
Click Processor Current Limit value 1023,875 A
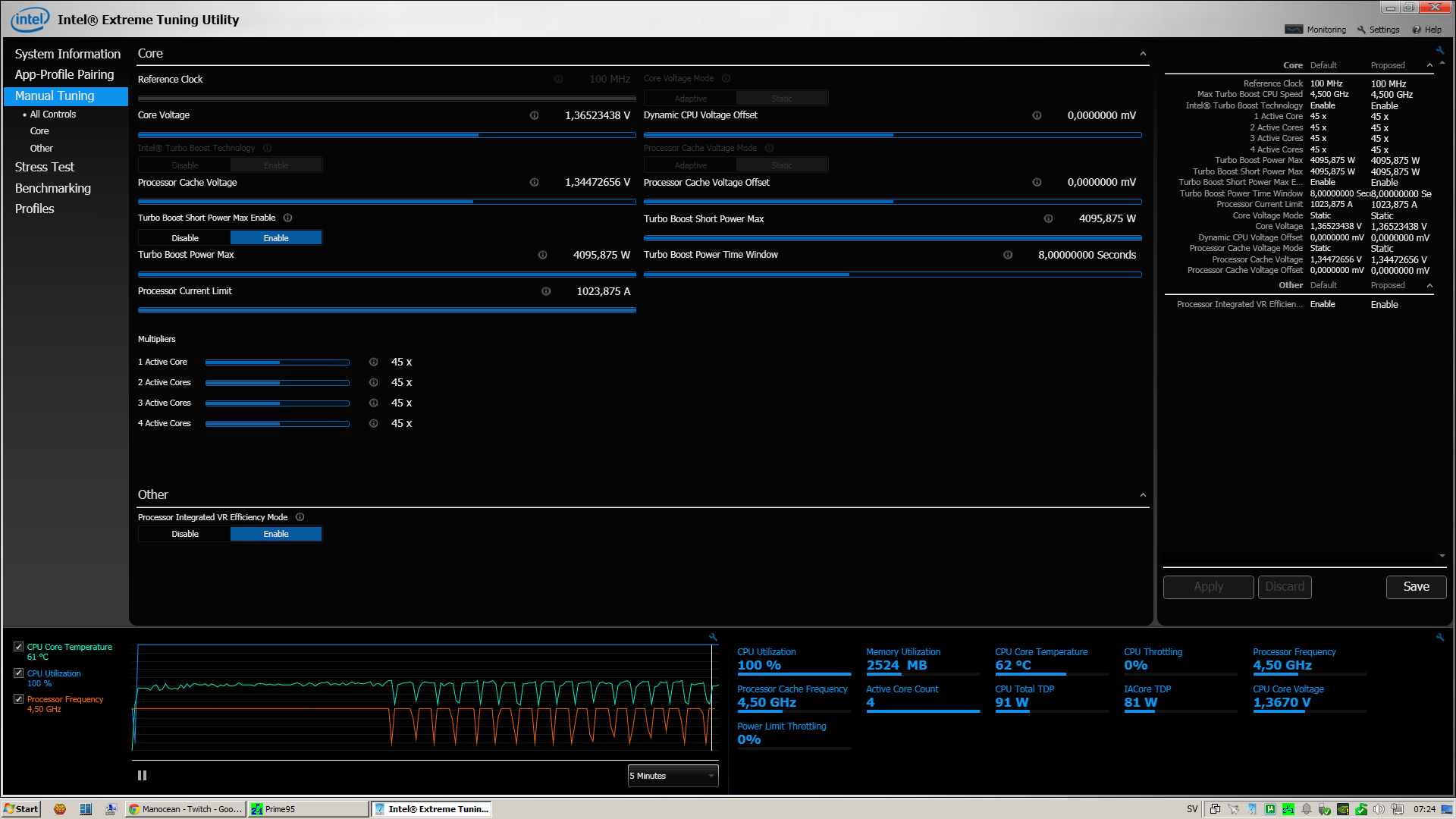click(604, 291)
